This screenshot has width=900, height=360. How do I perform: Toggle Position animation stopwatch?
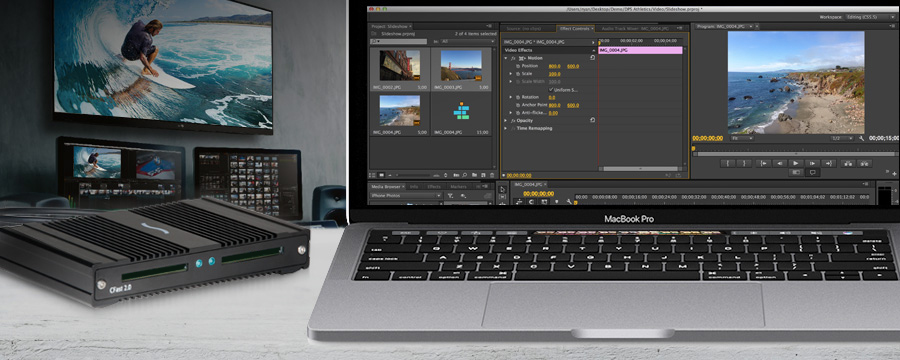518,66
